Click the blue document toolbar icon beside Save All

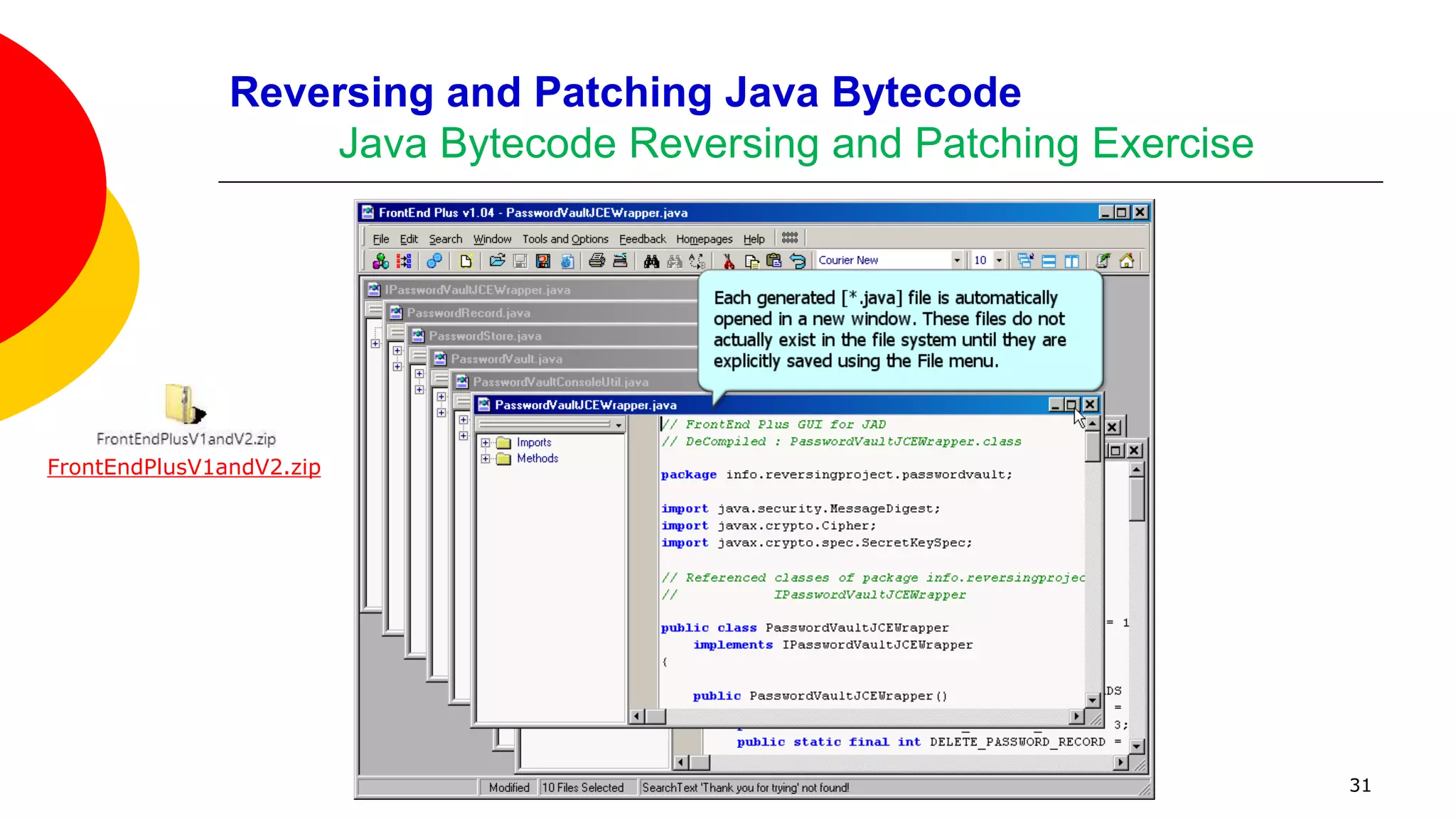coord(567,261)
